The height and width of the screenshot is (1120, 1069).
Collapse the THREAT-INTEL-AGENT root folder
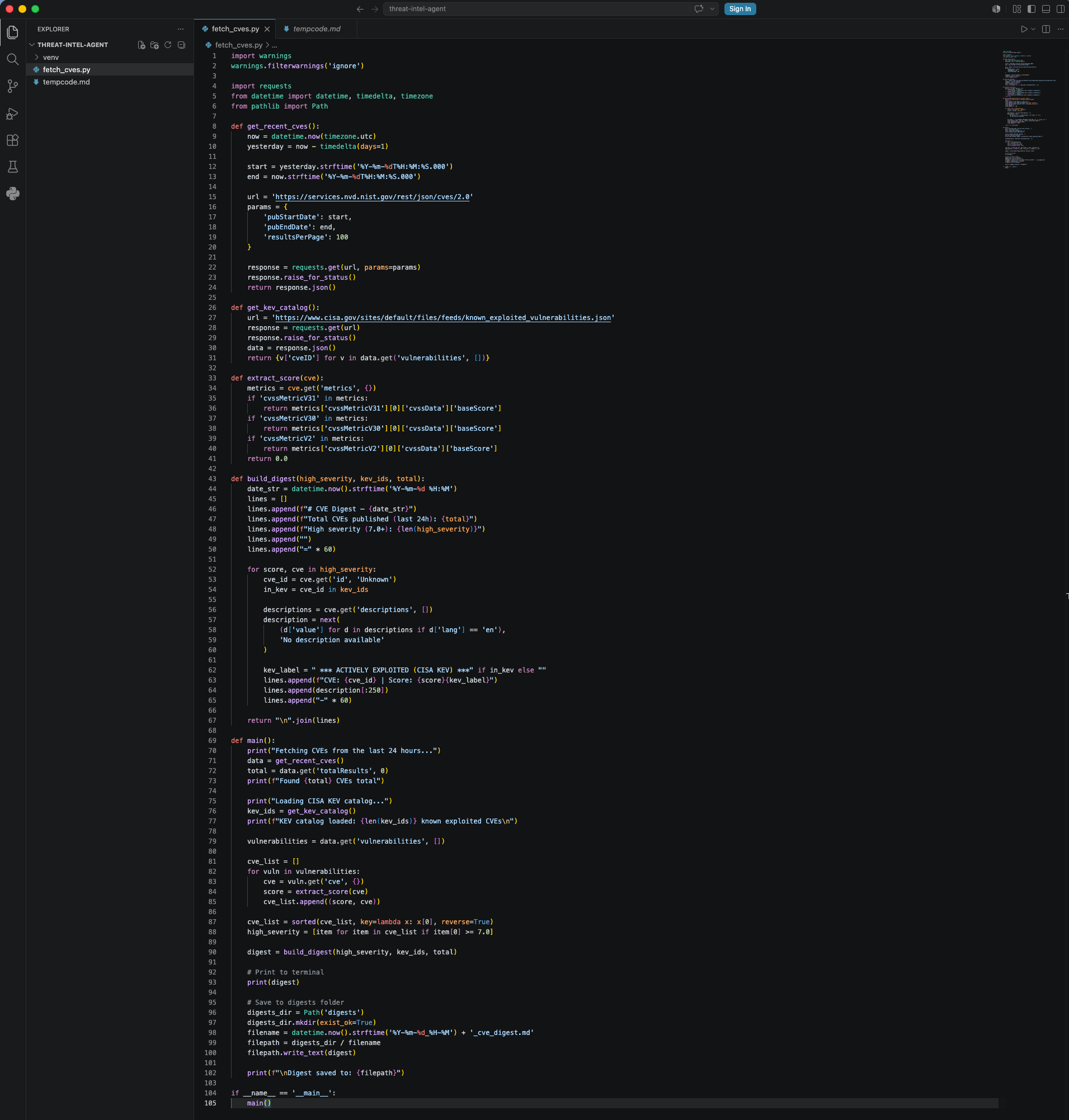tap(32, 45)
